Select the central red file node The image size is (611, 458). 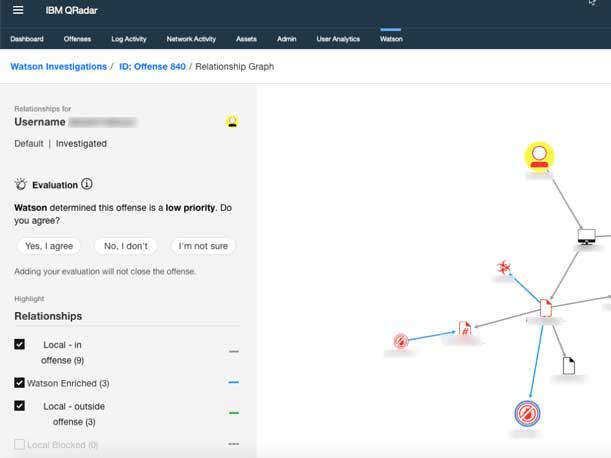point(545,308)
